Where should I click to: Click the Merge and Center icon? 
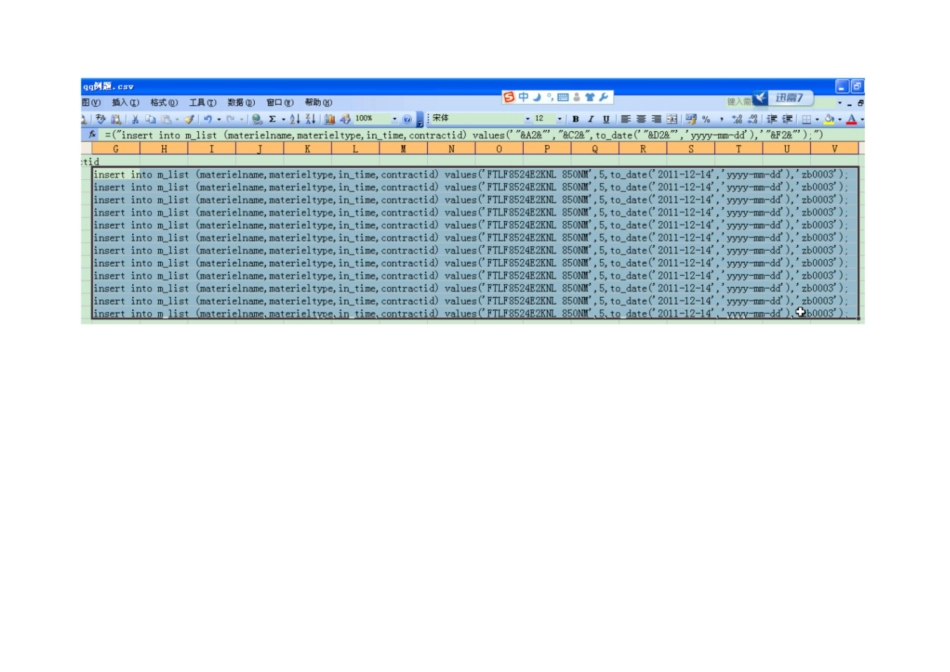click(x=672, y=119)
